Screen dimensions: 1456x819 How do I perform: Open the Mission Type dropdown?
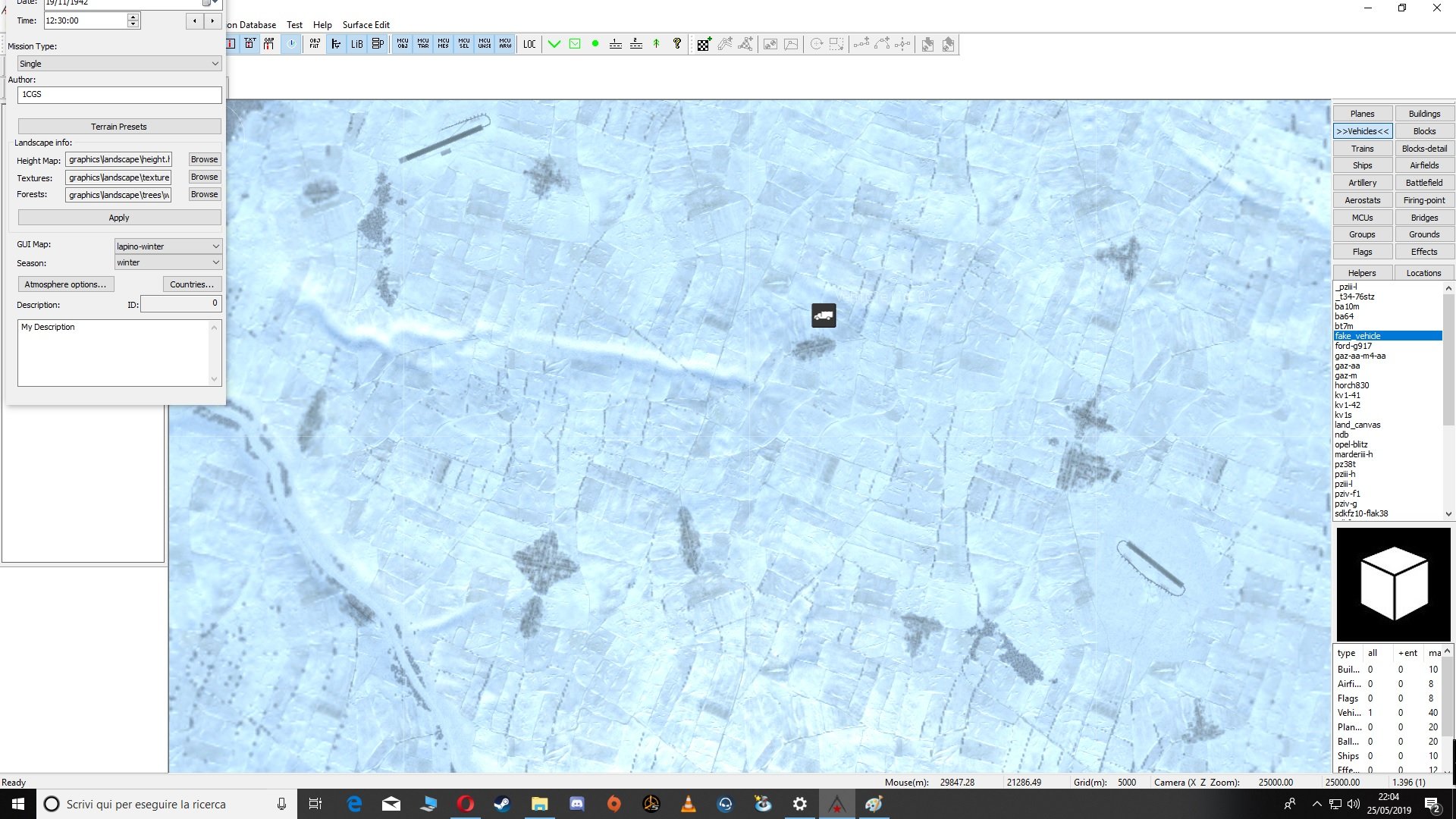point(119,64)
